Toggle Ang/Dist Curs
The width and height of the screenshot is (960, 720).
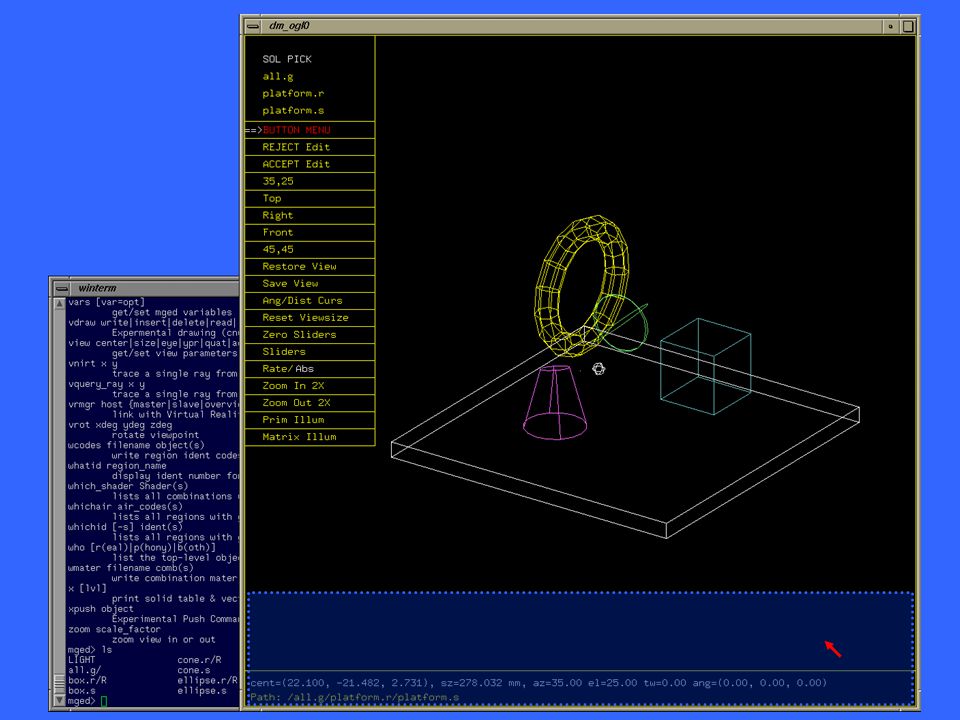(310, 301)
